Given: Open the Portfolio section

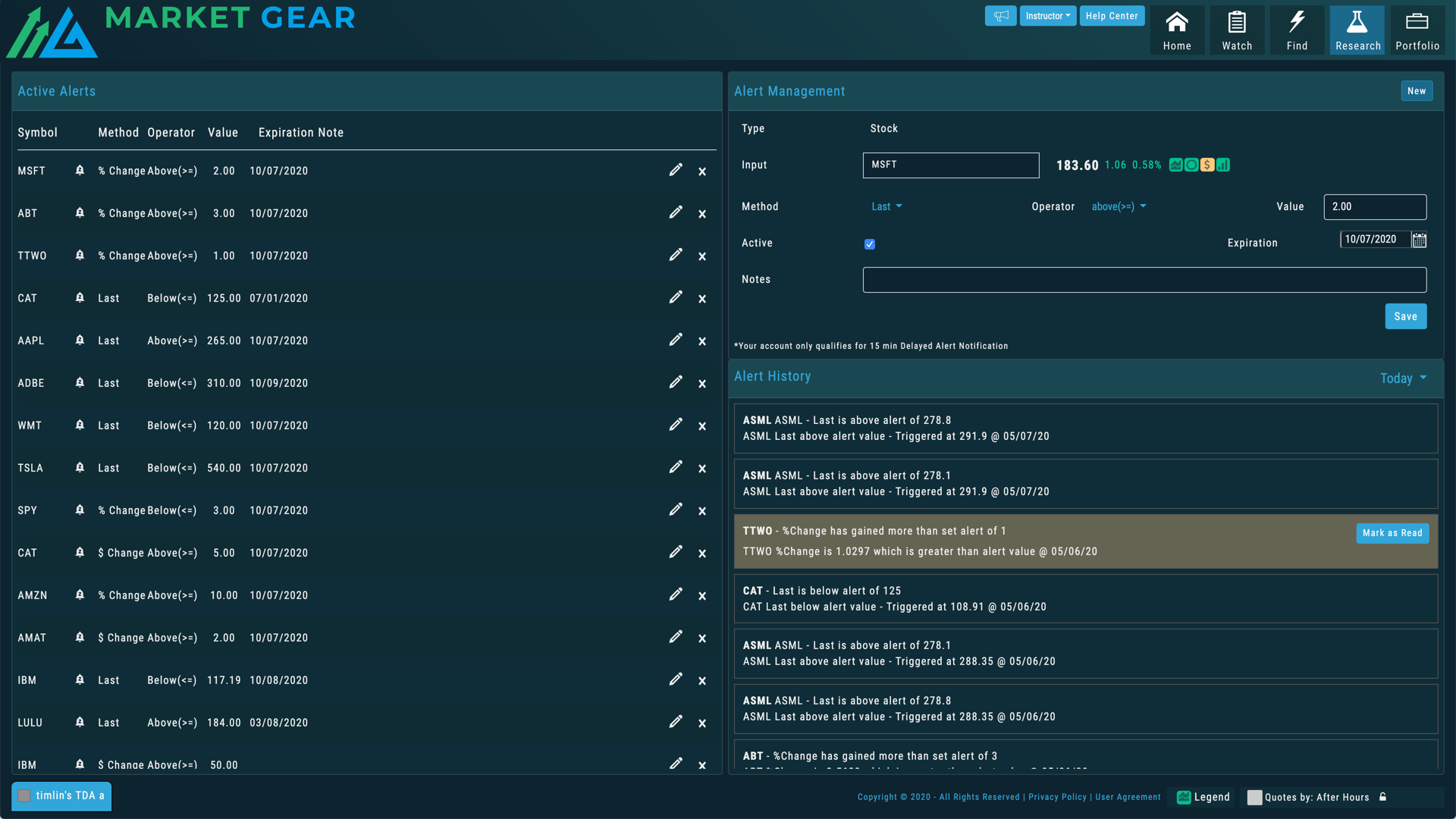Looking at the screenshot, I should coord(1417,30).
